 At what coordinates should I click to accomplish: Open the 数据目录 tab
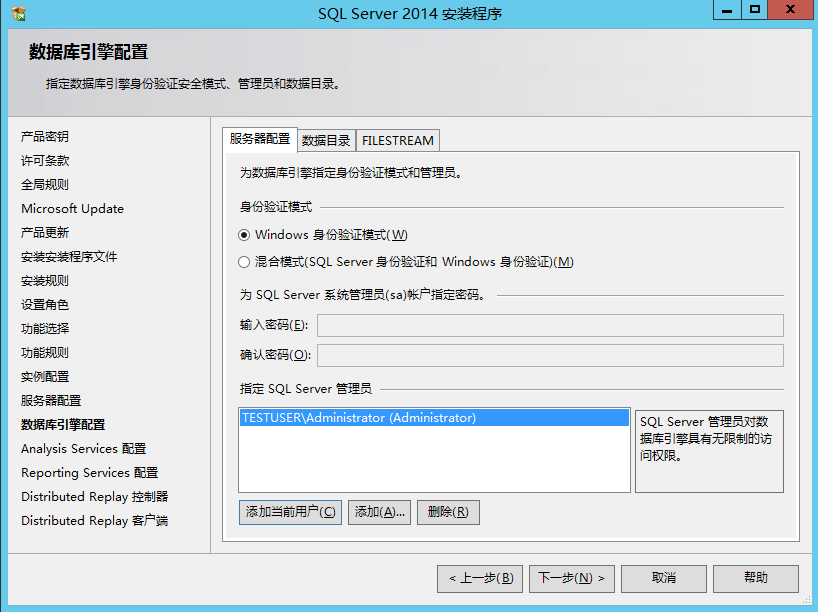tap(326, 140)
